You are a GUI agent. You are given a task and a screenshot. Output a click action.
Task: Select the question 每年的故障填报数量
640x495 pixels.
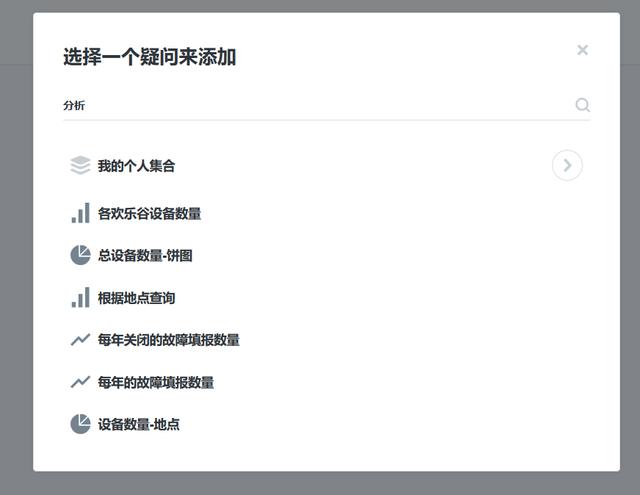(156, 382)
